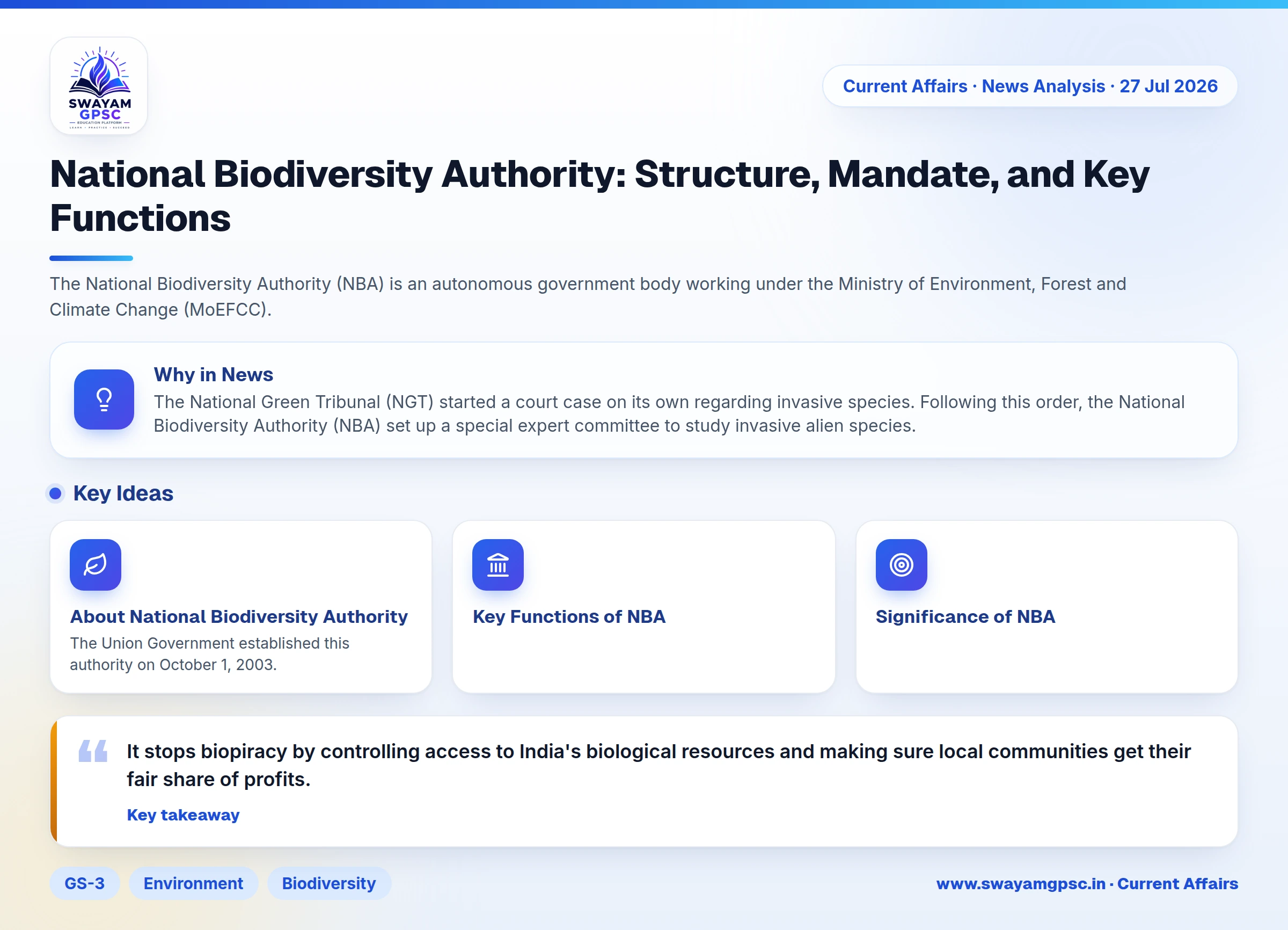Click the leaf icon in the About NBA card
Screen dimensions: 1288x930
tap(96, 565)
